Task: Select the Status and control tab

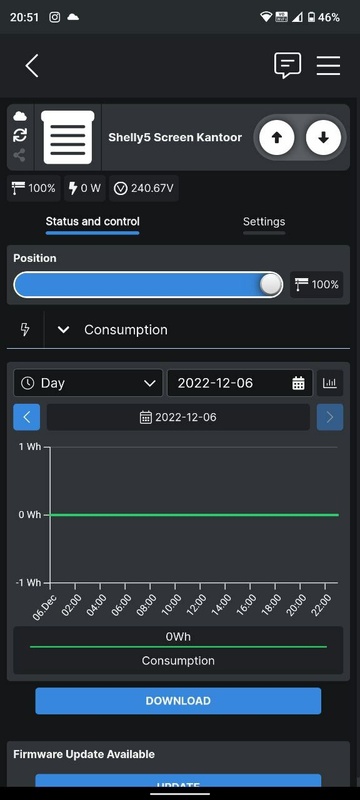Action: 92,221
